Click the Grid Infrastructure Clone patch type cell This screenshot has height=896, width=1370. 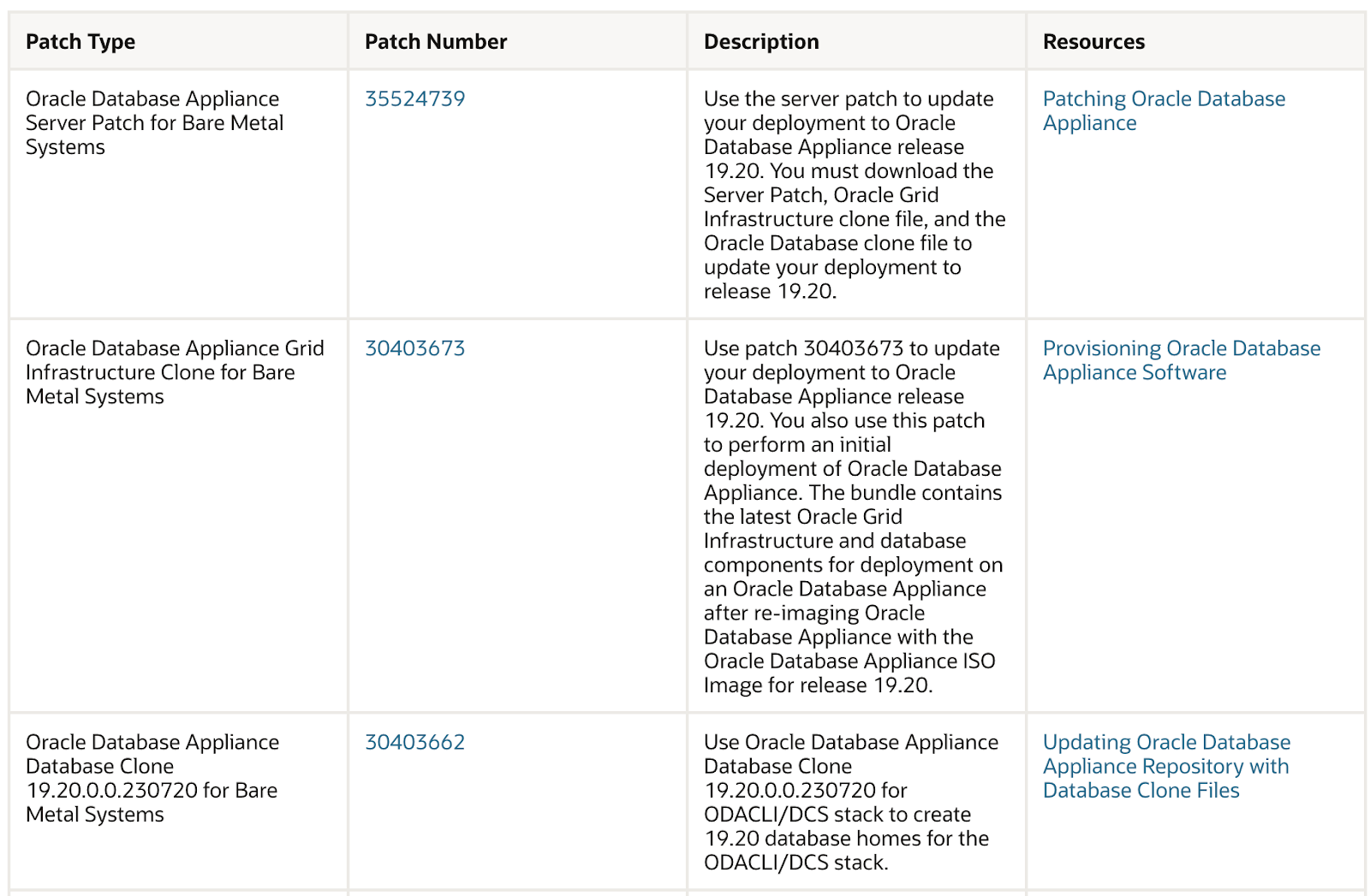pyautogui.click(x=175, y=373)
